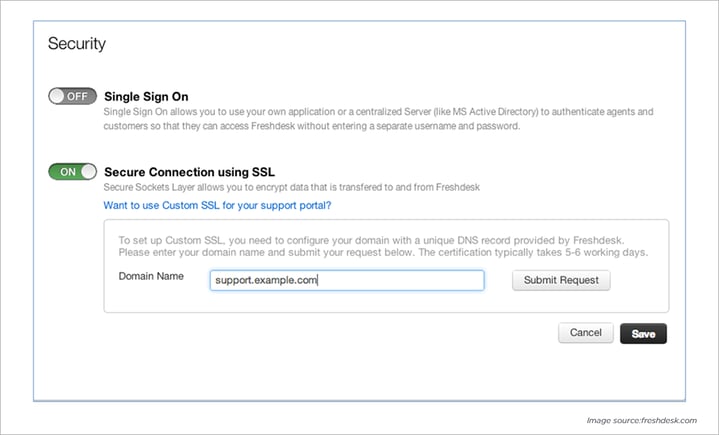Click the freshdesk.com image source caption
719x435 pixels.
(x=642, y=420)
